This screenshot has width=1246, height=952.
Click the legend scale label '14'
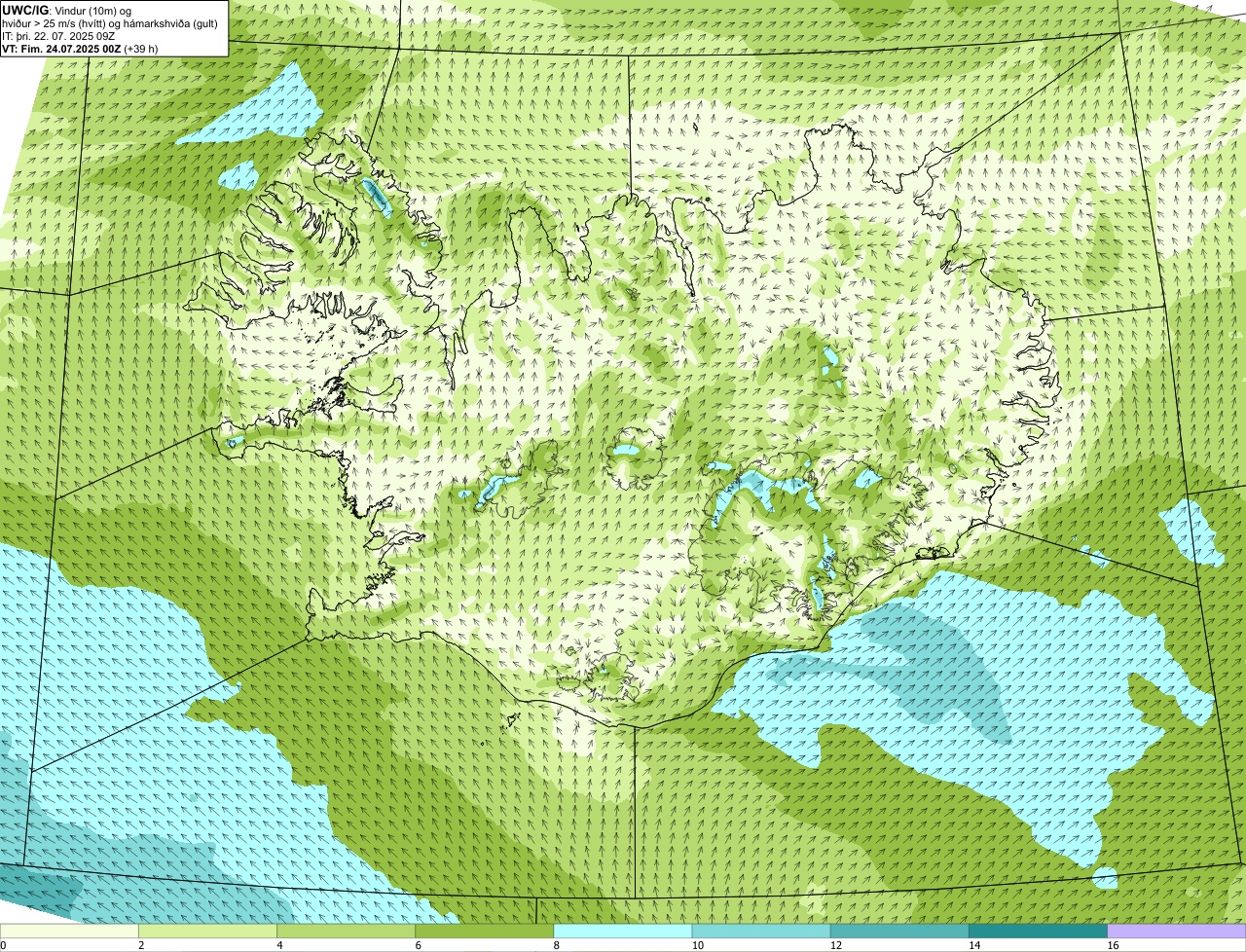[973, 945]
